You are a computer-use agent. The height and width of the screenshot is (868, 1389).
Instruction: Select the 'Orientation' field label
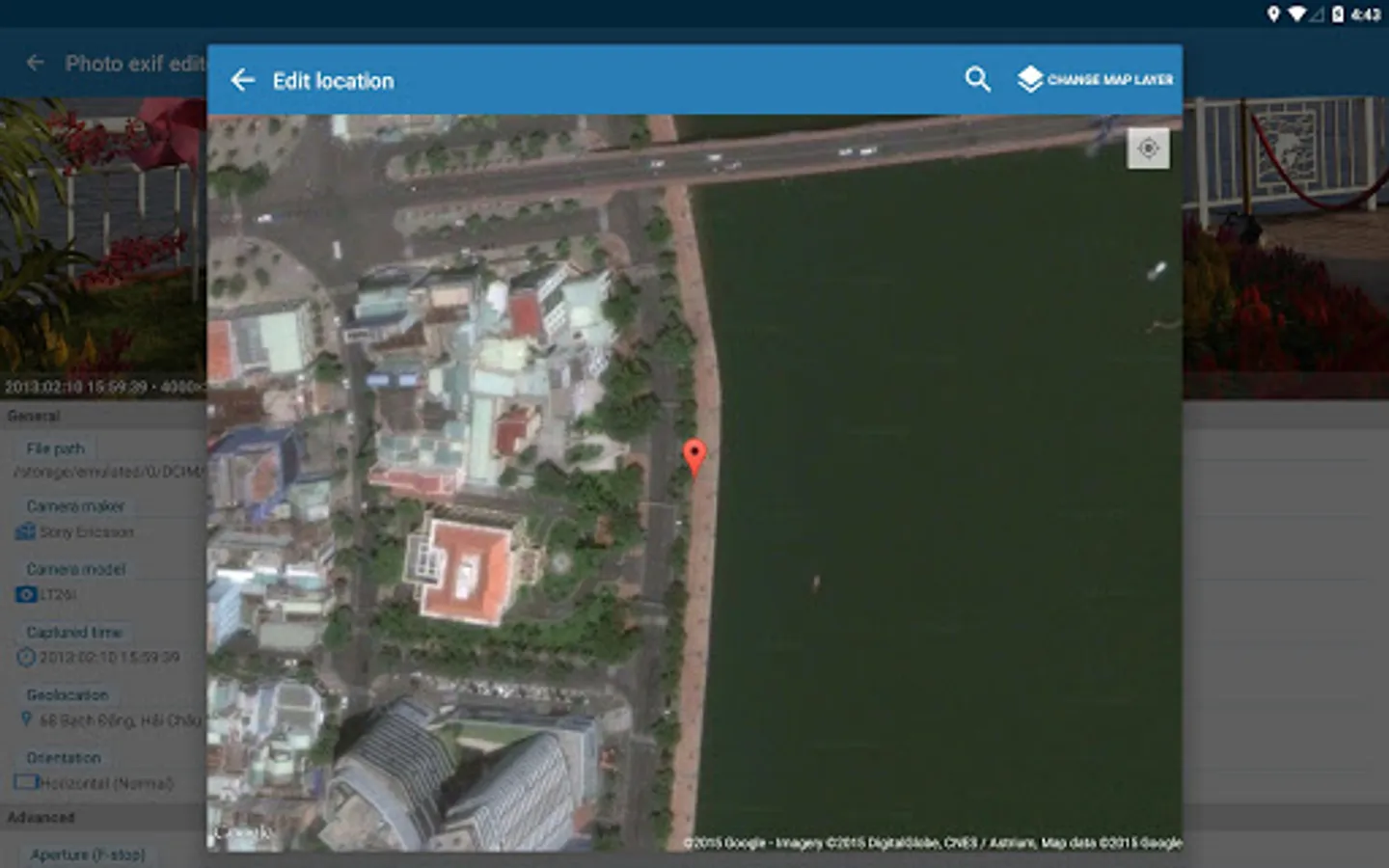[64, 757]
